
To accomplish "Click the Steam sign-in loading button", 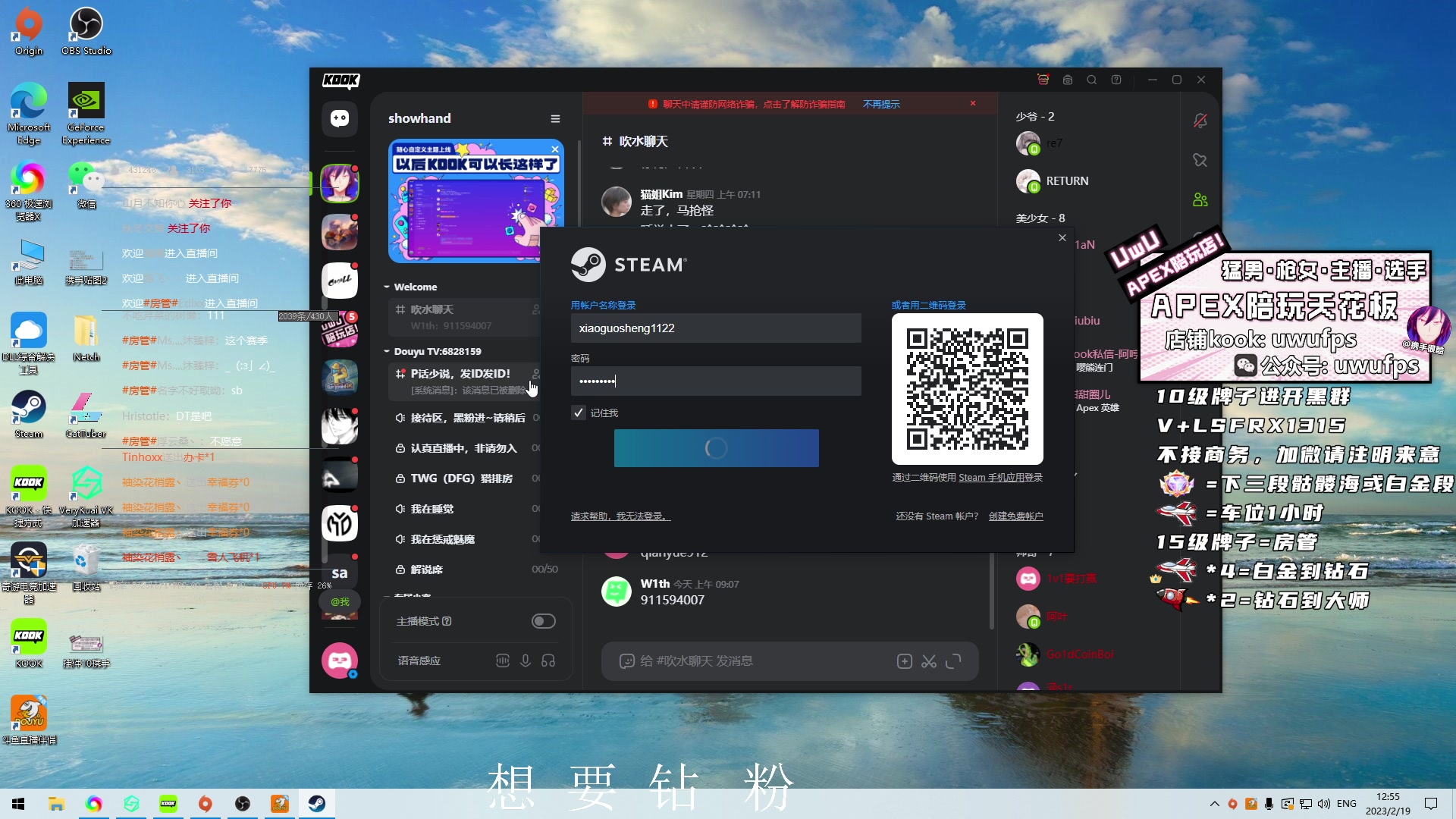I will 716,448.
